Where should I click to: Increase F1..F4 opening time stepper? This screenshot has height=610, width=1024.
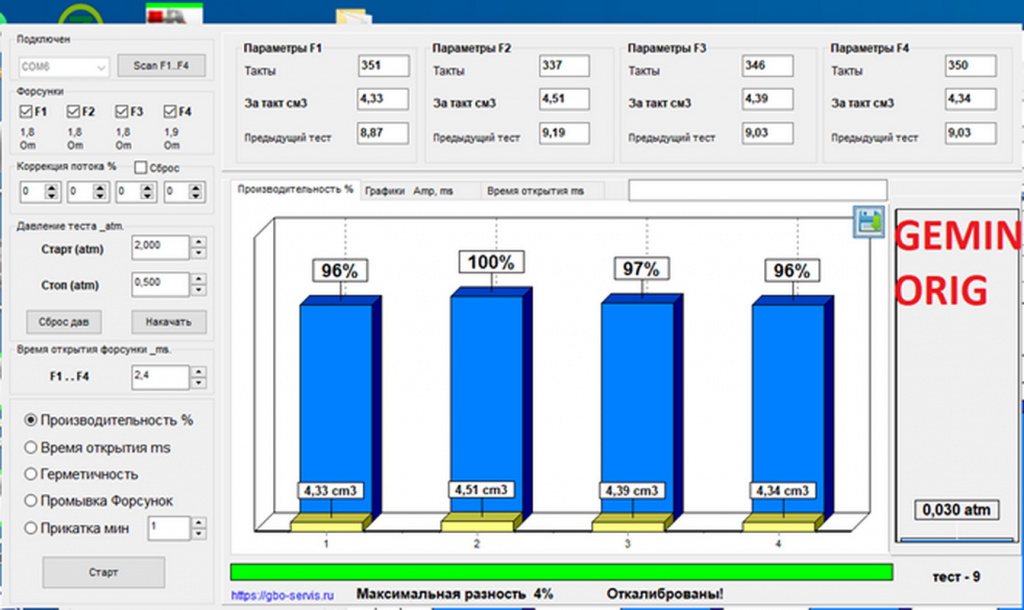[199, 372]
